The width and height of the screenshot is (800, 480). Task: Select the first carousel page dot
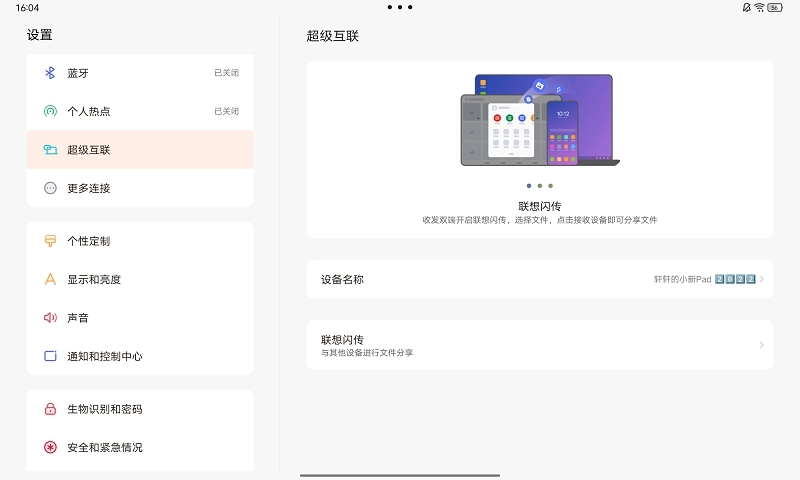[x=528, y=185]
